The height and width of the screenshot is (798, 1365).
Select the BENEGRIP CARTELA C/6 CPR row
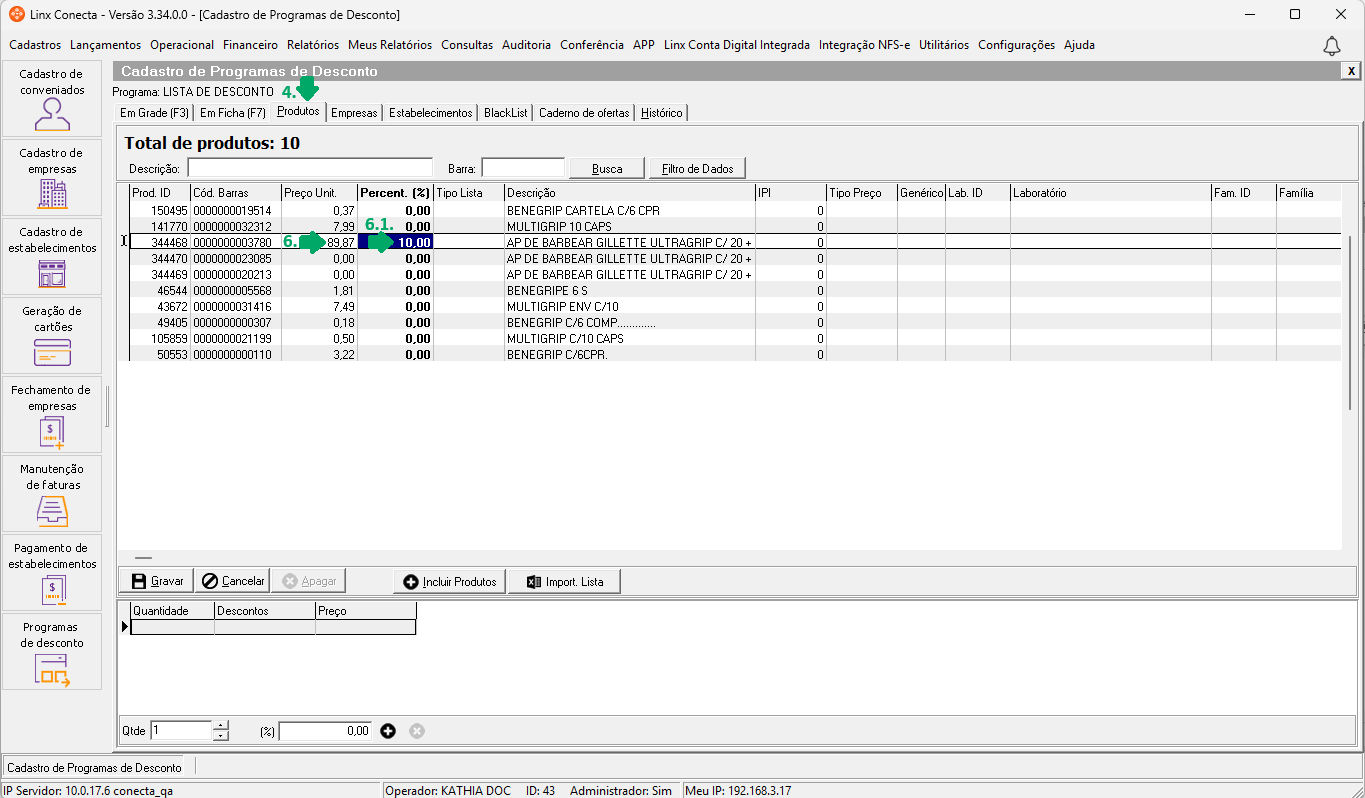735,211
